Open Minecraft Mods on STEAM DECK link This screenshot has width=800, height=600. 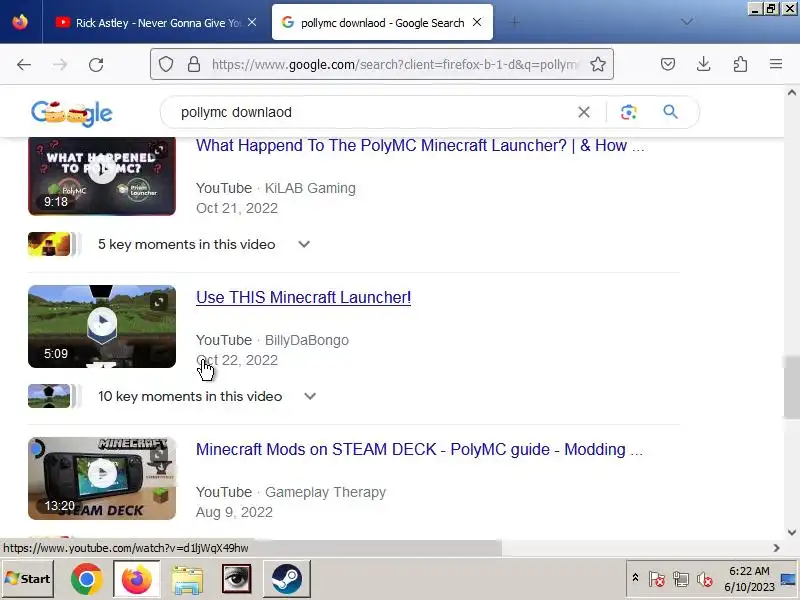coord(419,449)
